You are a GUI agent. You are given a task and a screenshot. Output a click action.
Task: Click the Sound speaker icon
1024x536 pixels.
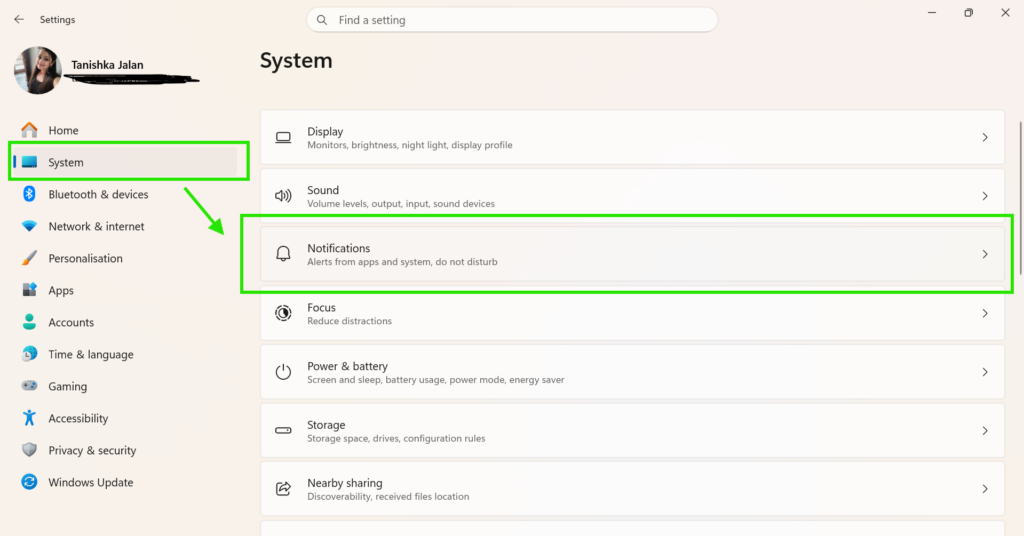pos(283,196)
